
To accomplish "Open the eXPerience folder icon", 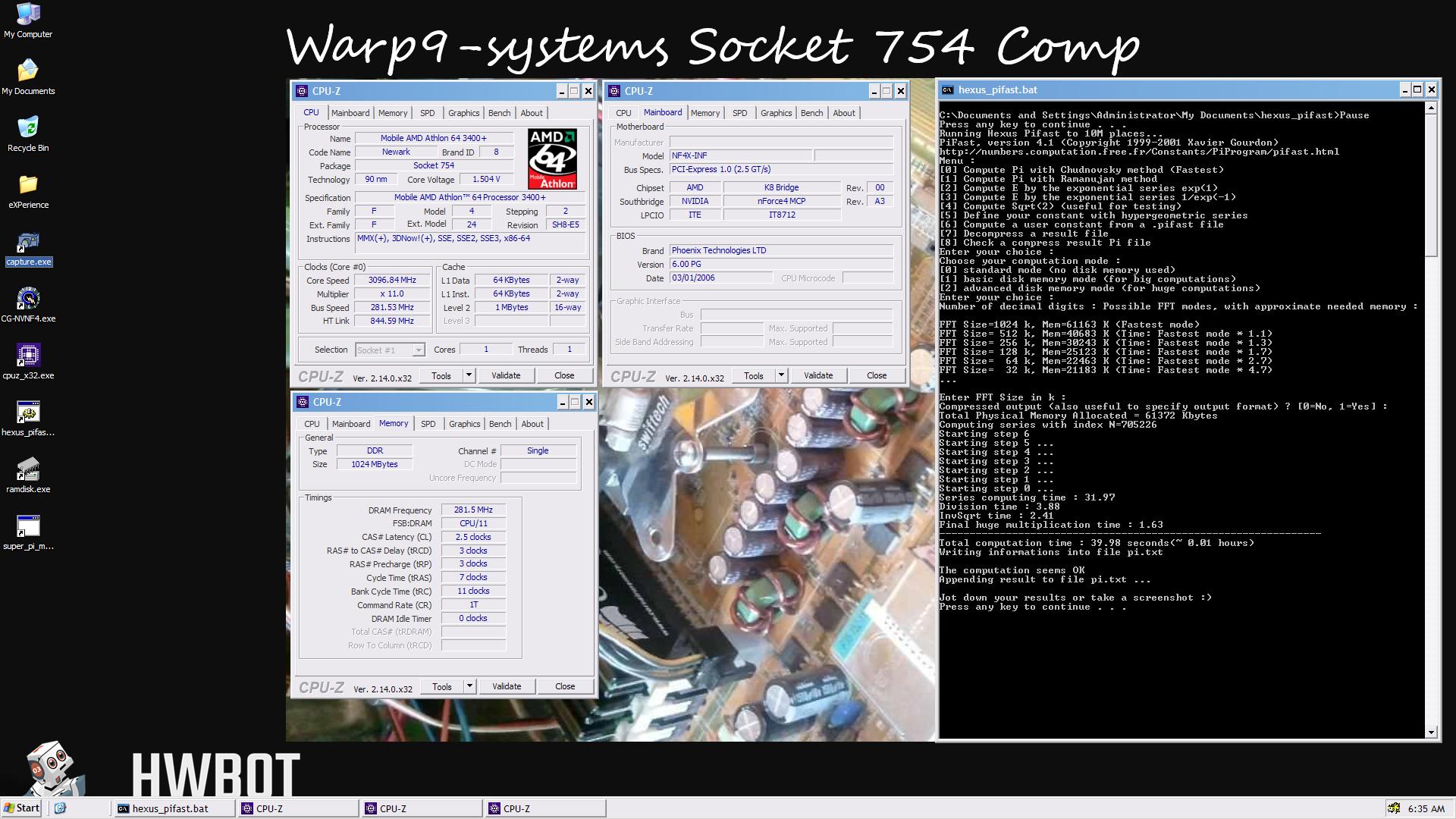I will [x=28, y=191].
